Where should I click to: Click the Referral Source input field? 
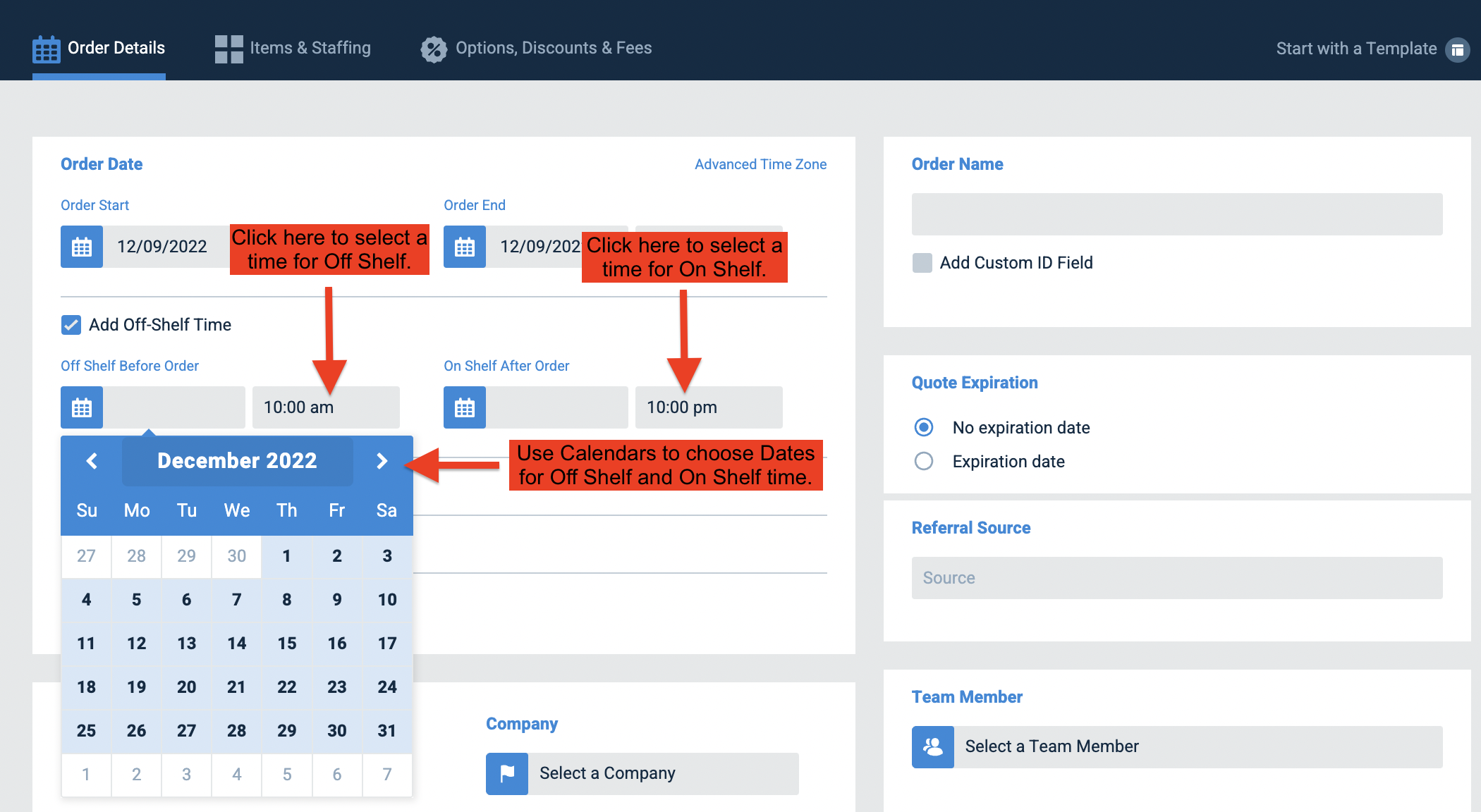coord(1177,578)
